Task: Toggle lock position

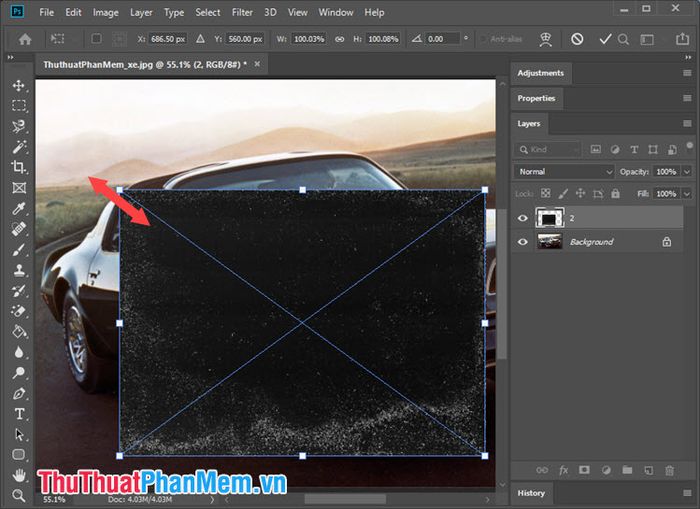Action: pos(580,193)
